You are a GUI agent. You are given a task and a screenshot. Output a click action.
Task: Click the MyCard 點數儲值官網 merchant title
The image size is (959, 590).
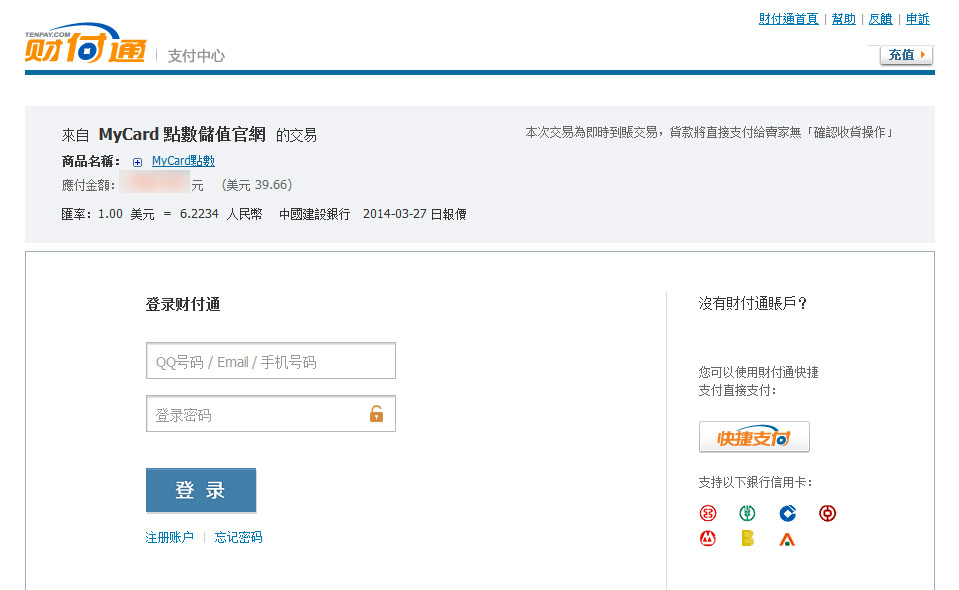click(182, 135)
